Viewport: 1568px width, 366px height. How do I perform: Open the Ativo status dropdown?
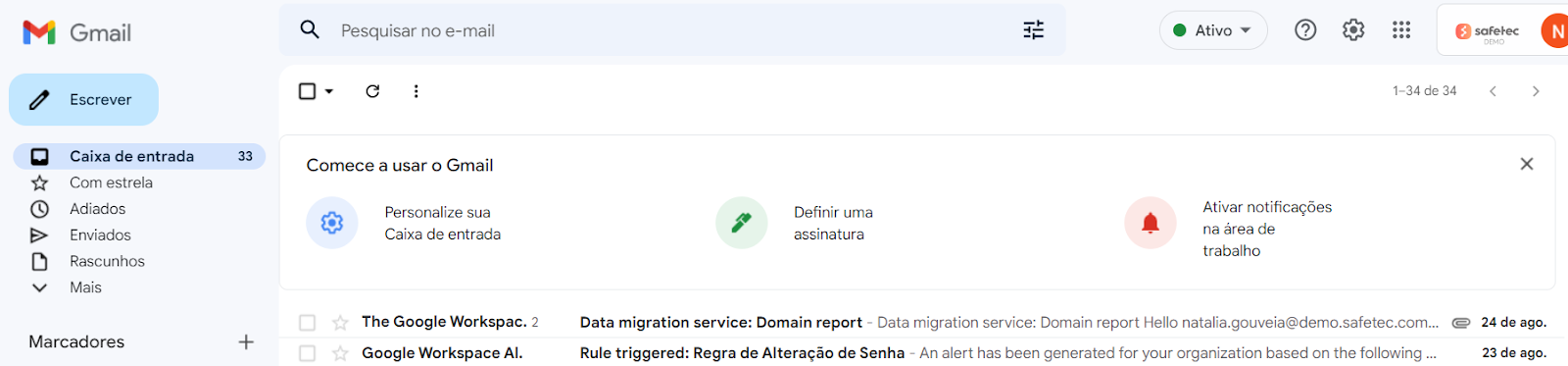(x=1213, y=30)
